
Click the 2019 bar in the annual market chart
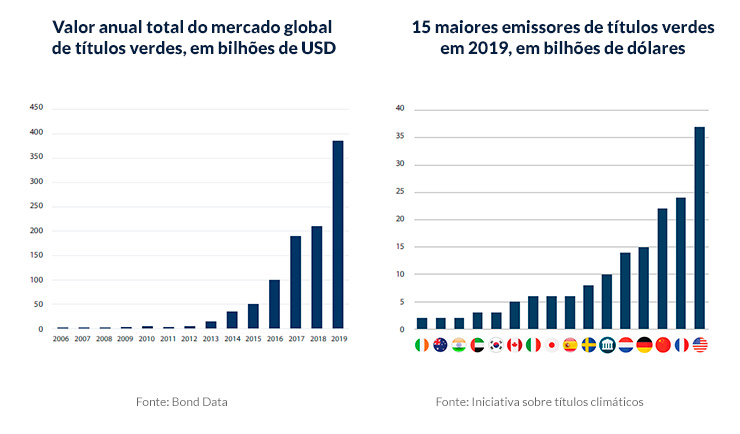click(338, 234)
